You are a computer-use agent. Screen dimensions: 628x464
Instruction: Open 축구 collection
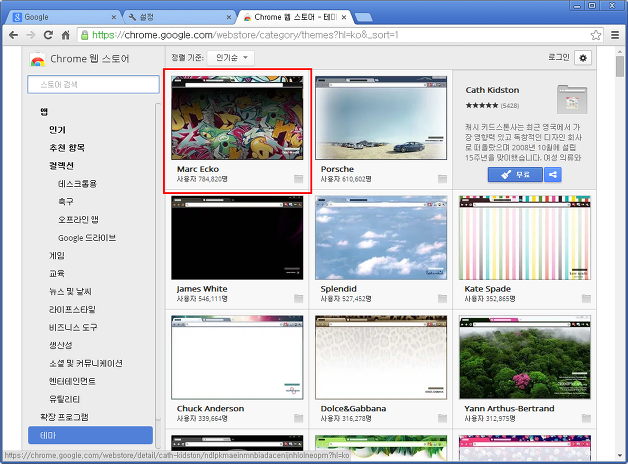point(66,201)
